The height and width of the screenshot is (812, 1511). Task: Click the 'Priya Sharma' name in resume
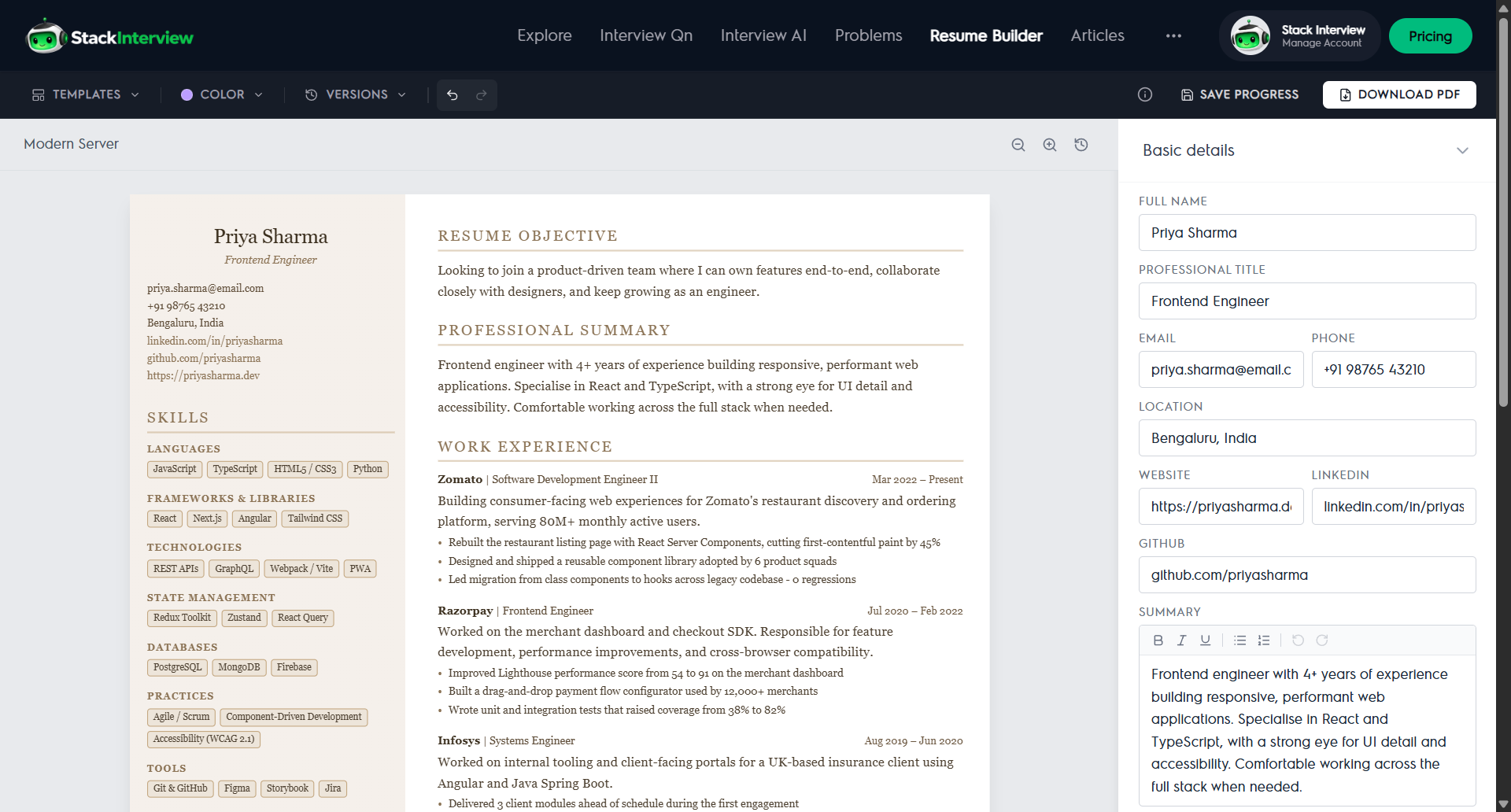tap(271, 237)
